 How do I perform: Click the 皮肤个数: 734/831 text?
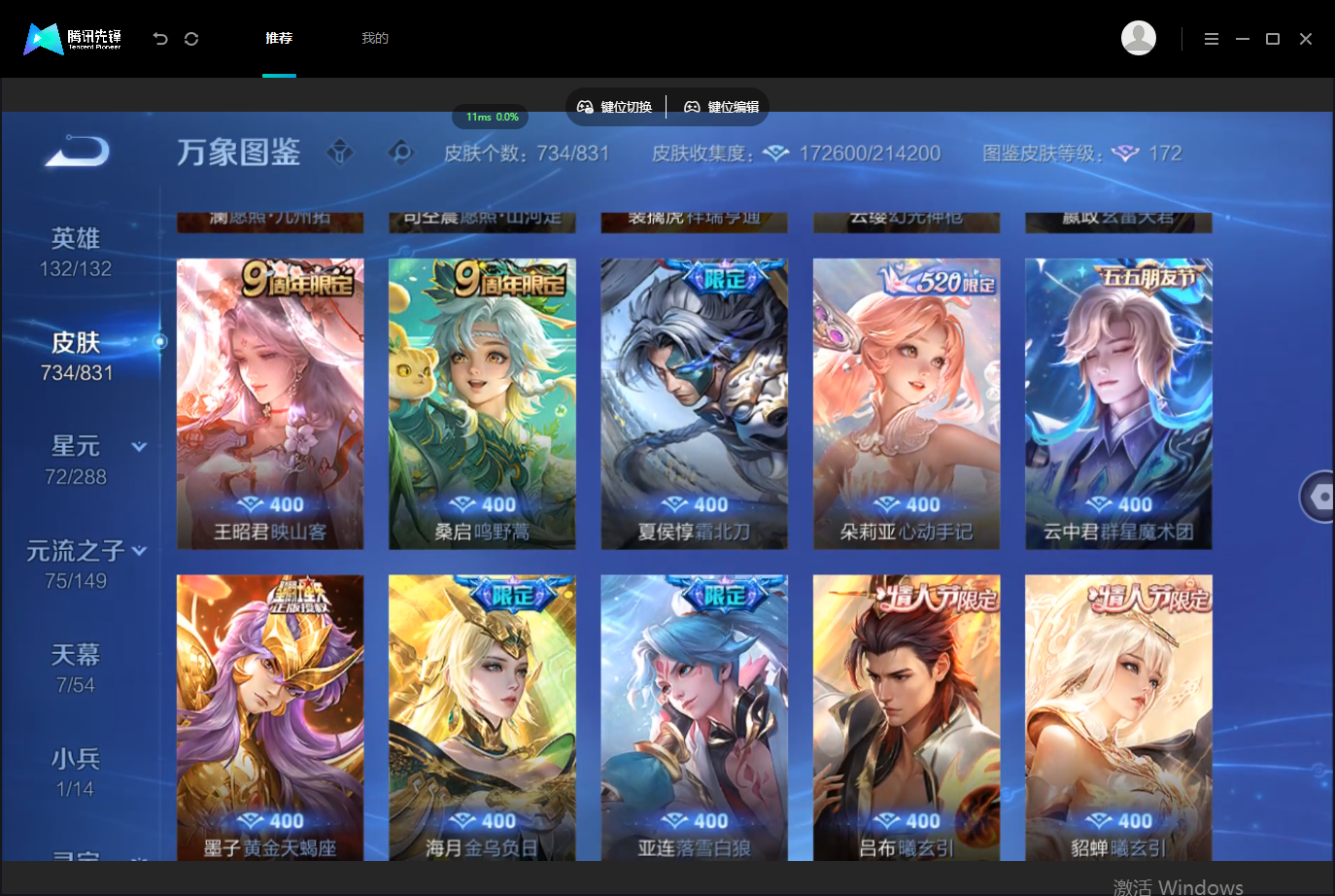527,154
